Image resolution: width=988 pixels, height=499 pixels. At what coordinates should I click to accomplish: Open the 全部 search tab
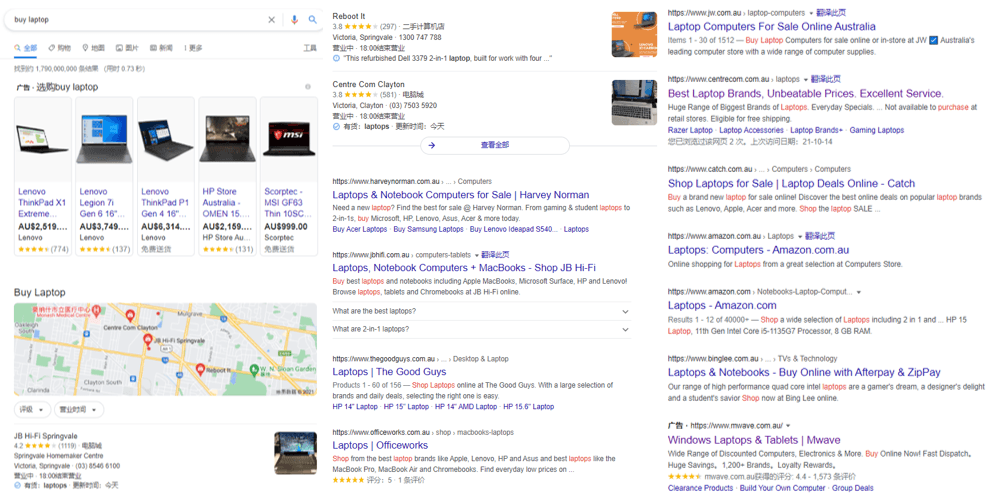[26, 48]
